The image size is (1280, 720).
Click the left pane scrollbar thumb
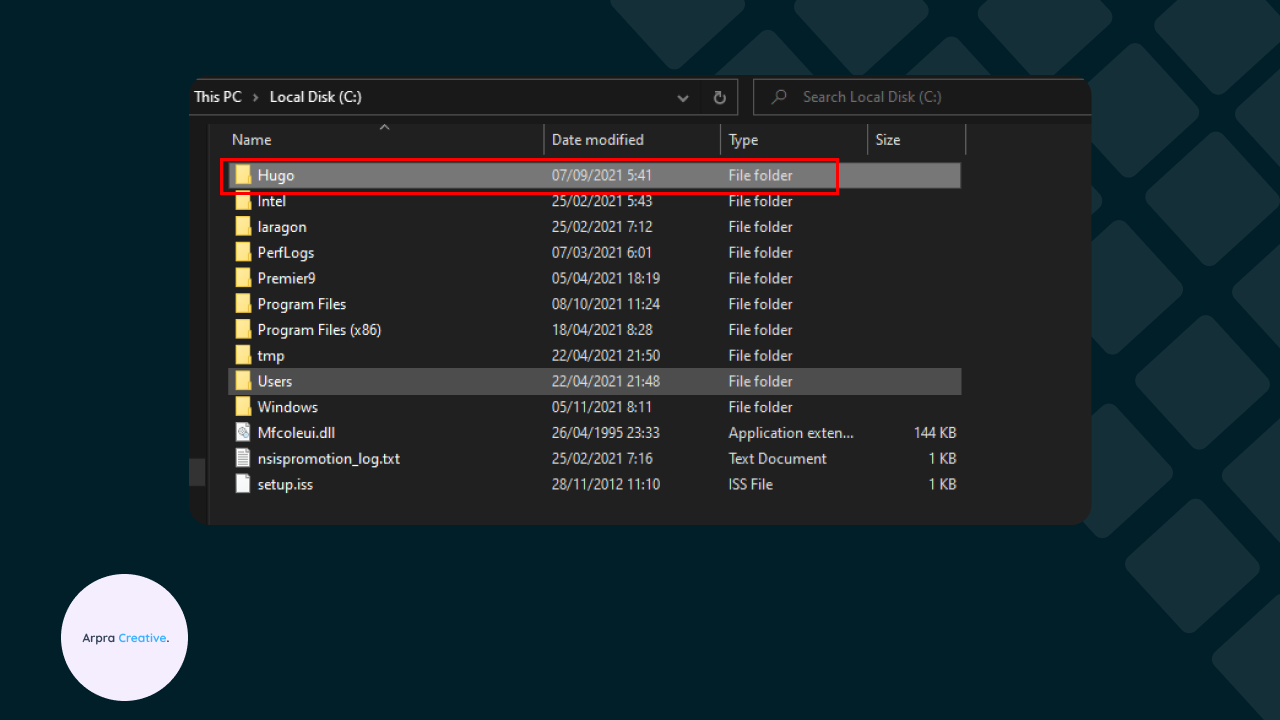point(197,472)
